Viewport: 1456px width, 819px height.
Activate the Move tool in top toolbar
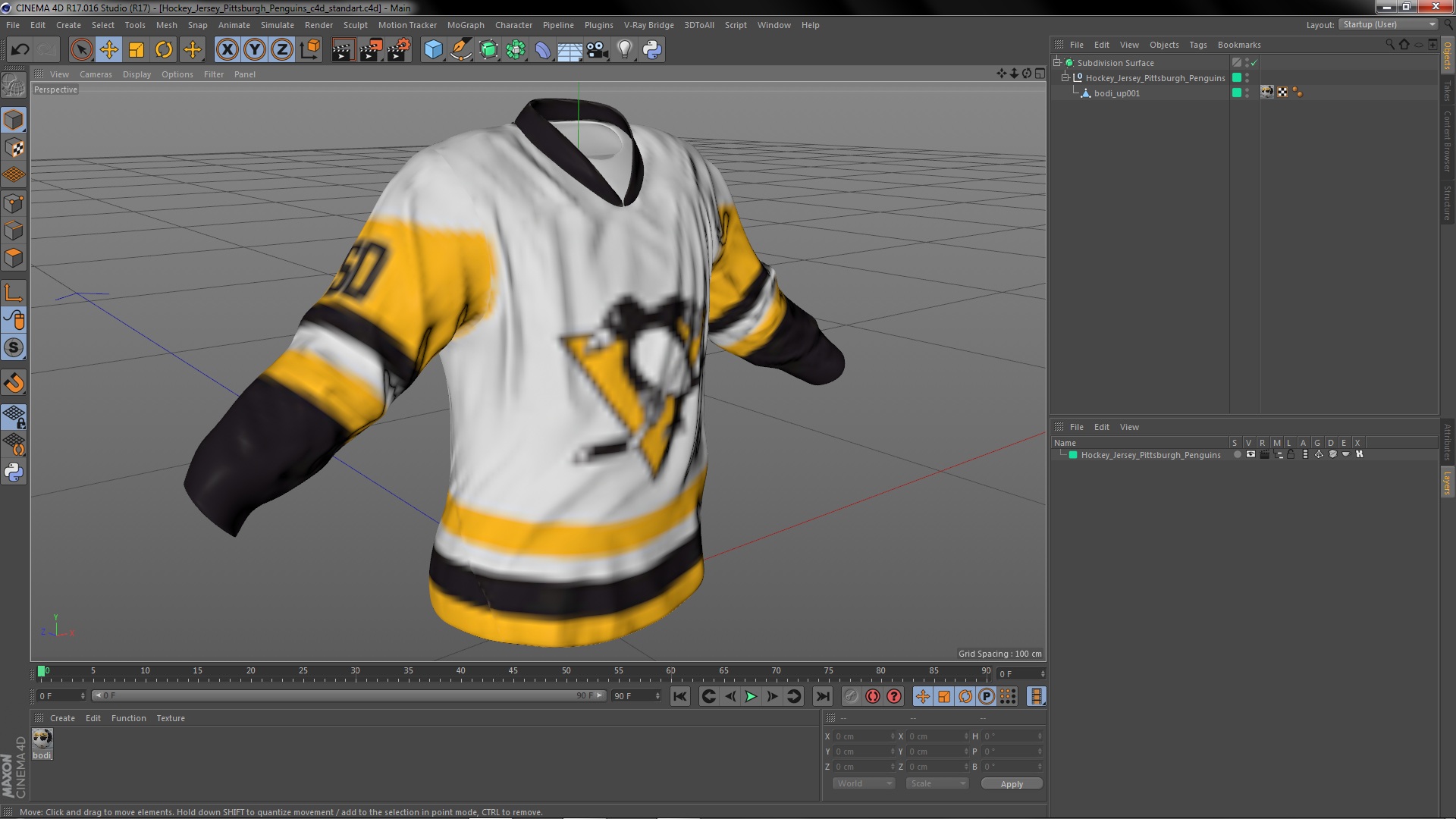click(108, 50)
